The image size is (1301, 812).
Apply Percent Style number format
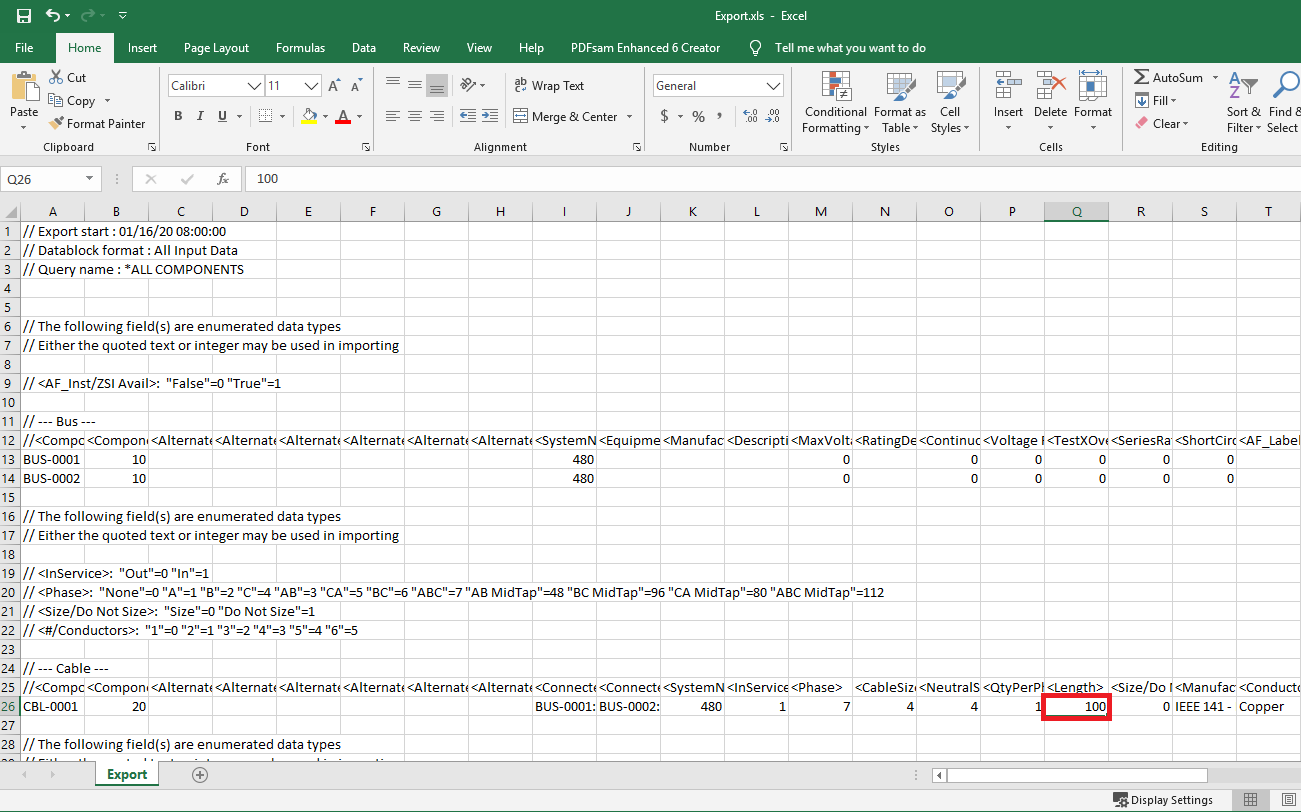point(698,116)
